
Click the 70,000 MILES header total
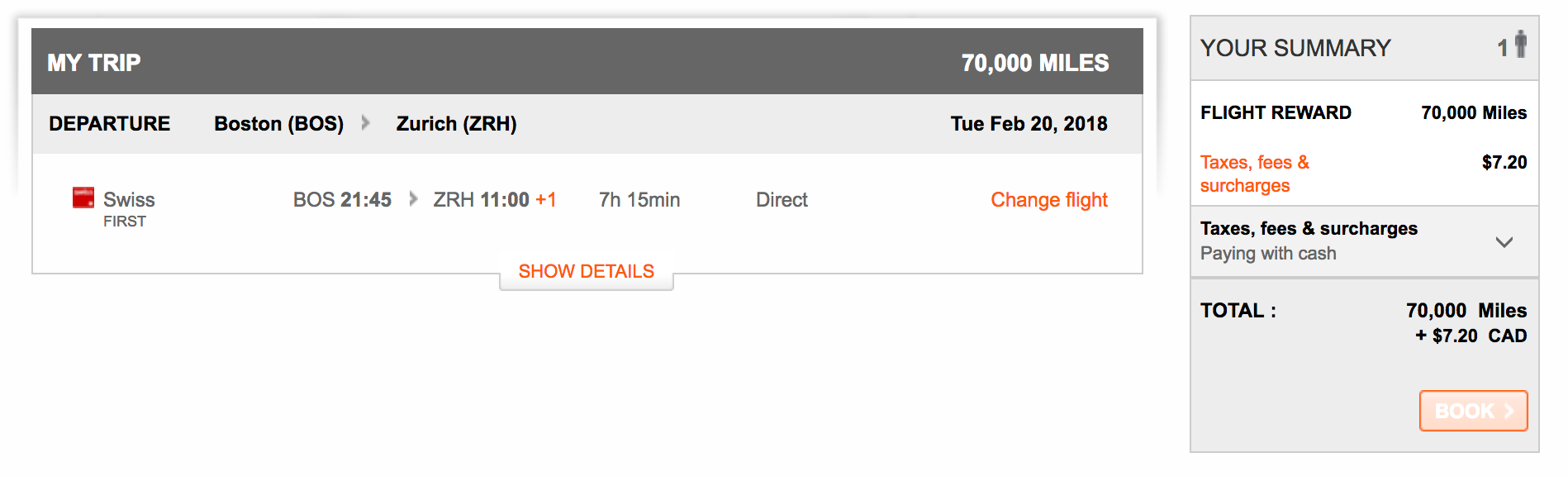click(1034, 63)
